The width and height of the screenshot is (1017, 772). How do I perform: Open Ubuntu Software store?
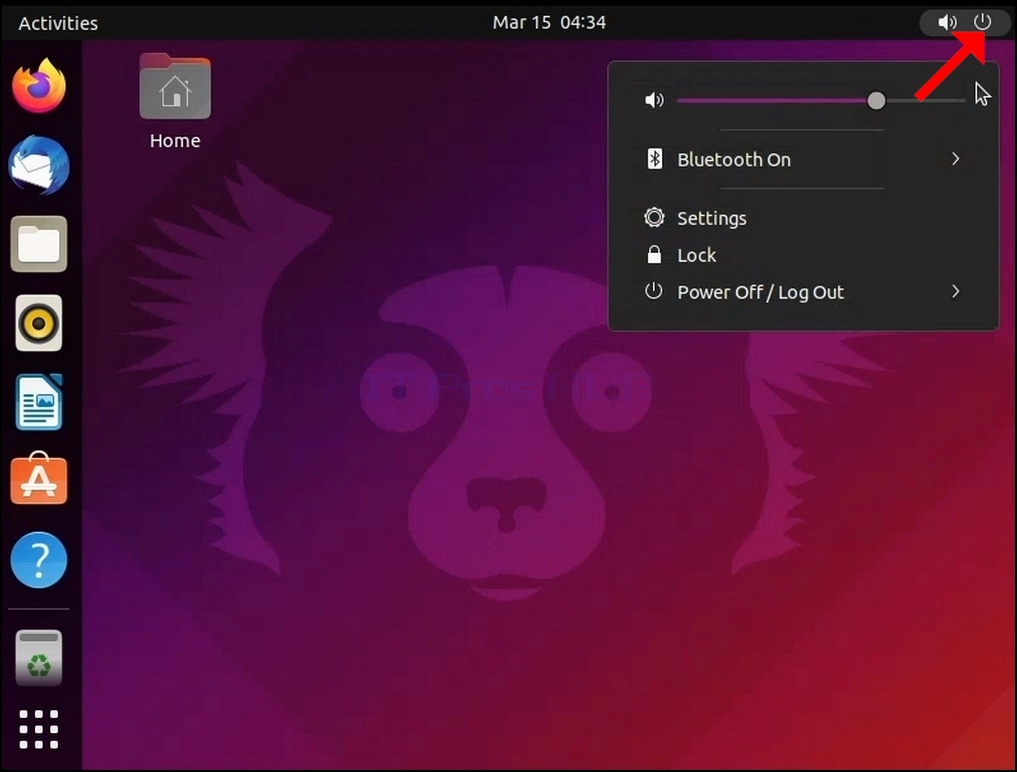pos(39,479)
